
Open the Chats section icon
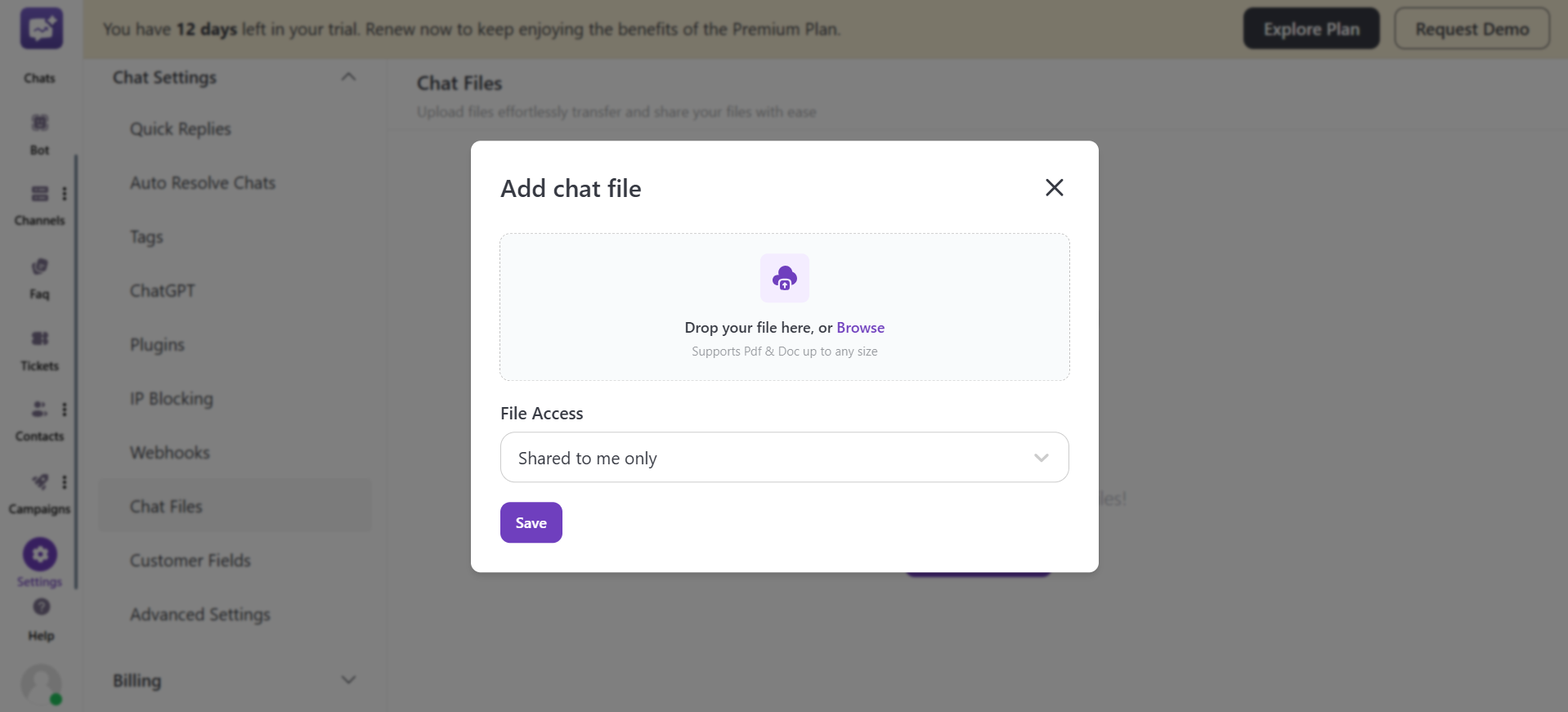[x=39, y=49]
